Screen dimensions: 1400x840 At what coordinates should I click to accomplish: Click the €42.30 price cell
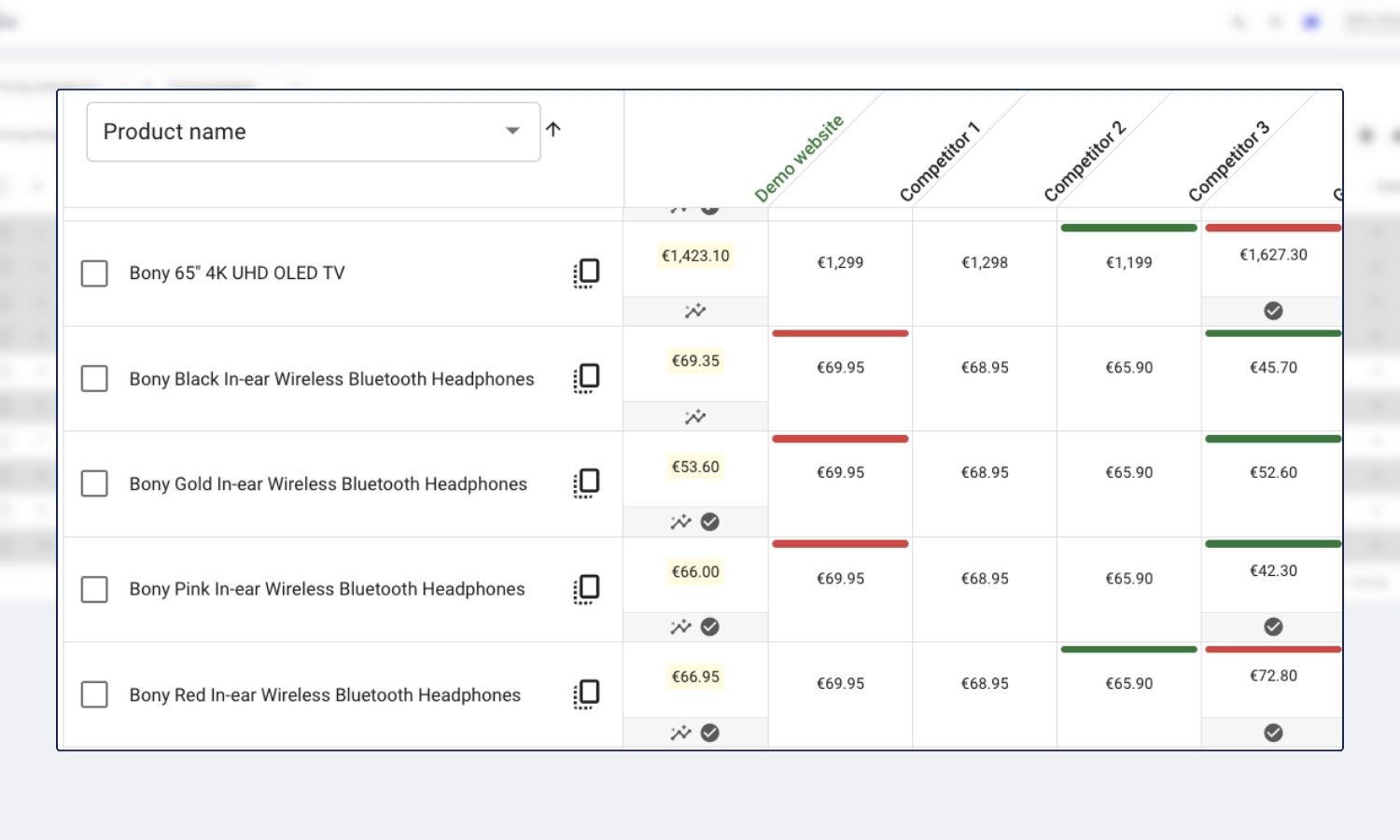coord(1273,570)
